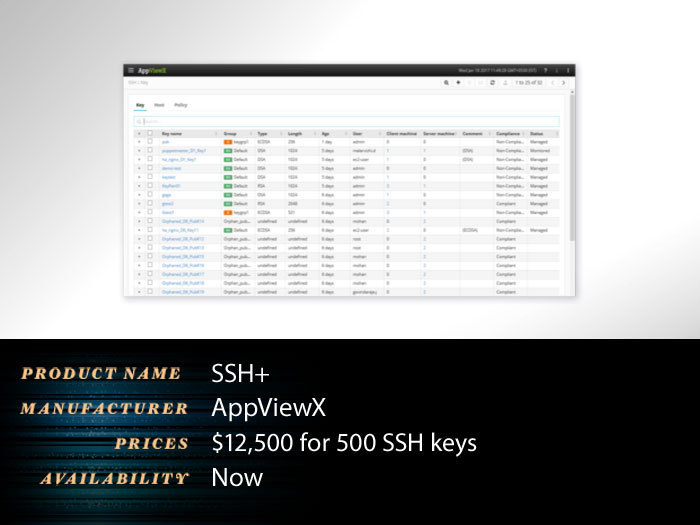Click orange group badge in ttest1 row
Image resolution: width=700 pixels, height=525 pixels.
click(x=228, y=212)
